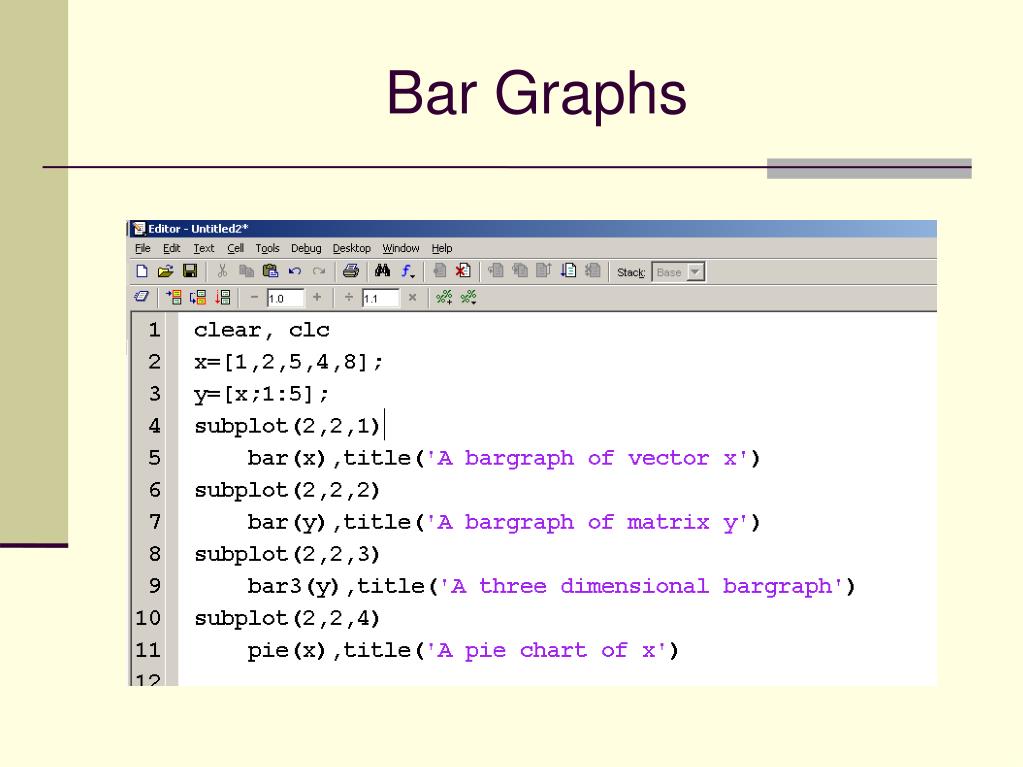
Task: Open the Tools menu
Action: click(x=267, y=248)
